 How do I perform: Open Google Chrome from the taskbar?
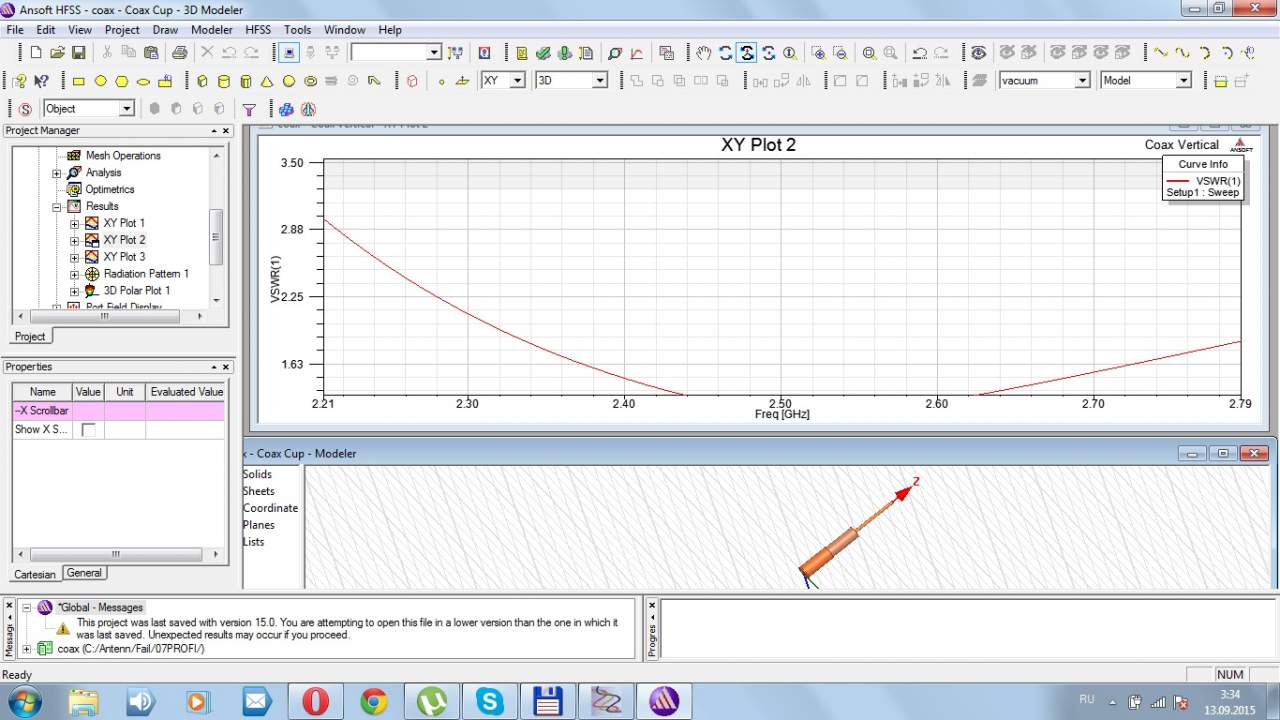(x=374, y=702)
